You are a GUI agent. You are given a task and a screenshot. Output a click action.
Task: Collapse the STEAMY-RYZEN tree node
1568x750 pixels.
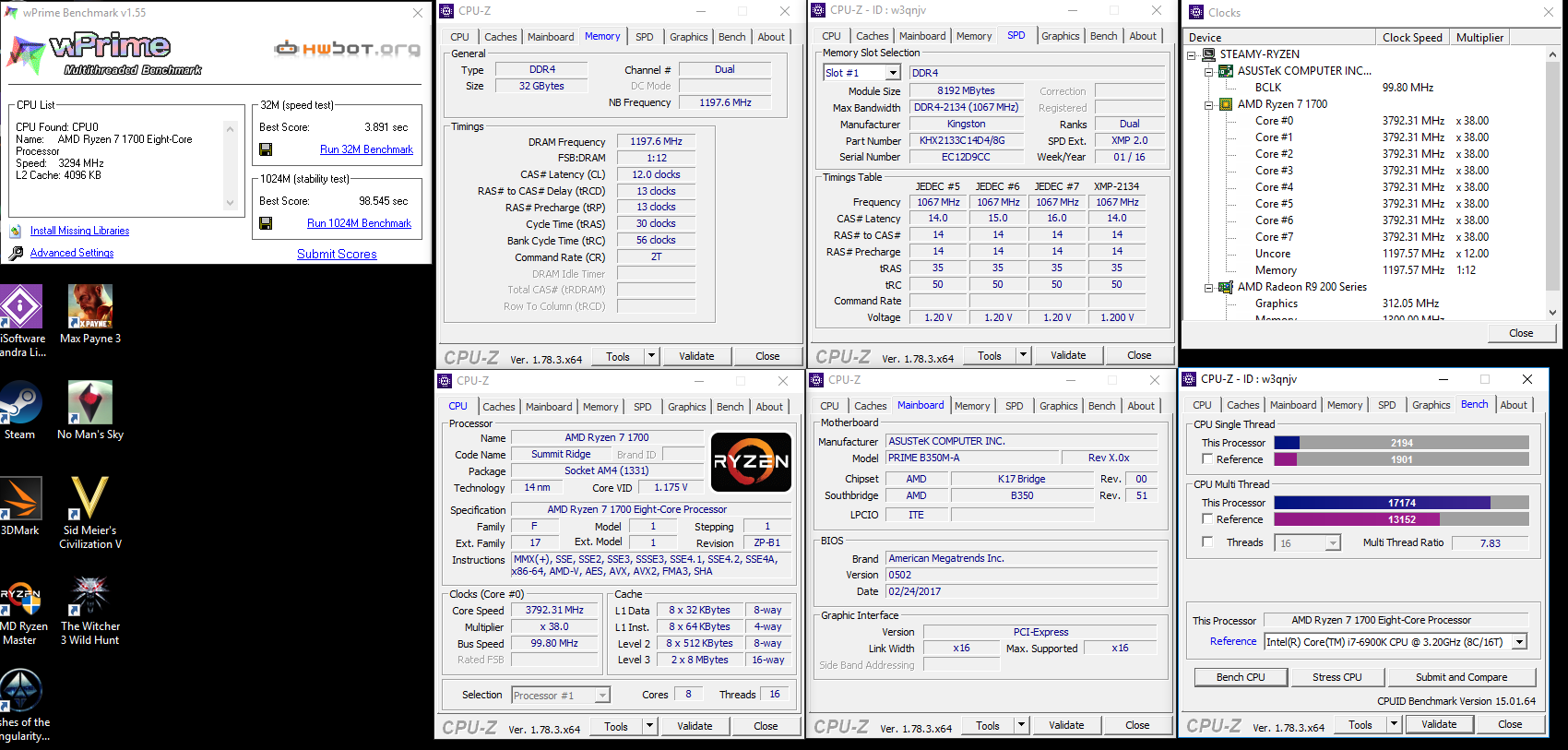[1192, 54]
